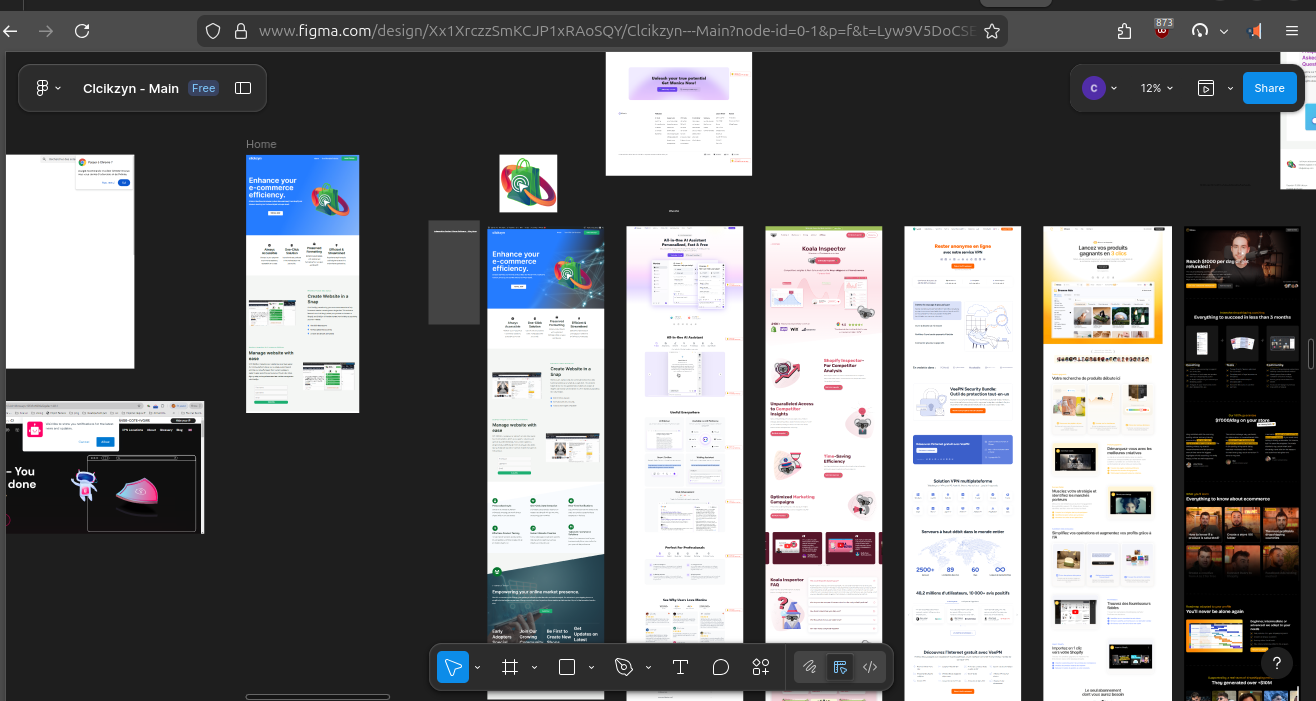1316x701 pixels.
Task: Click the help question mark button
Action: [1277, 663]
